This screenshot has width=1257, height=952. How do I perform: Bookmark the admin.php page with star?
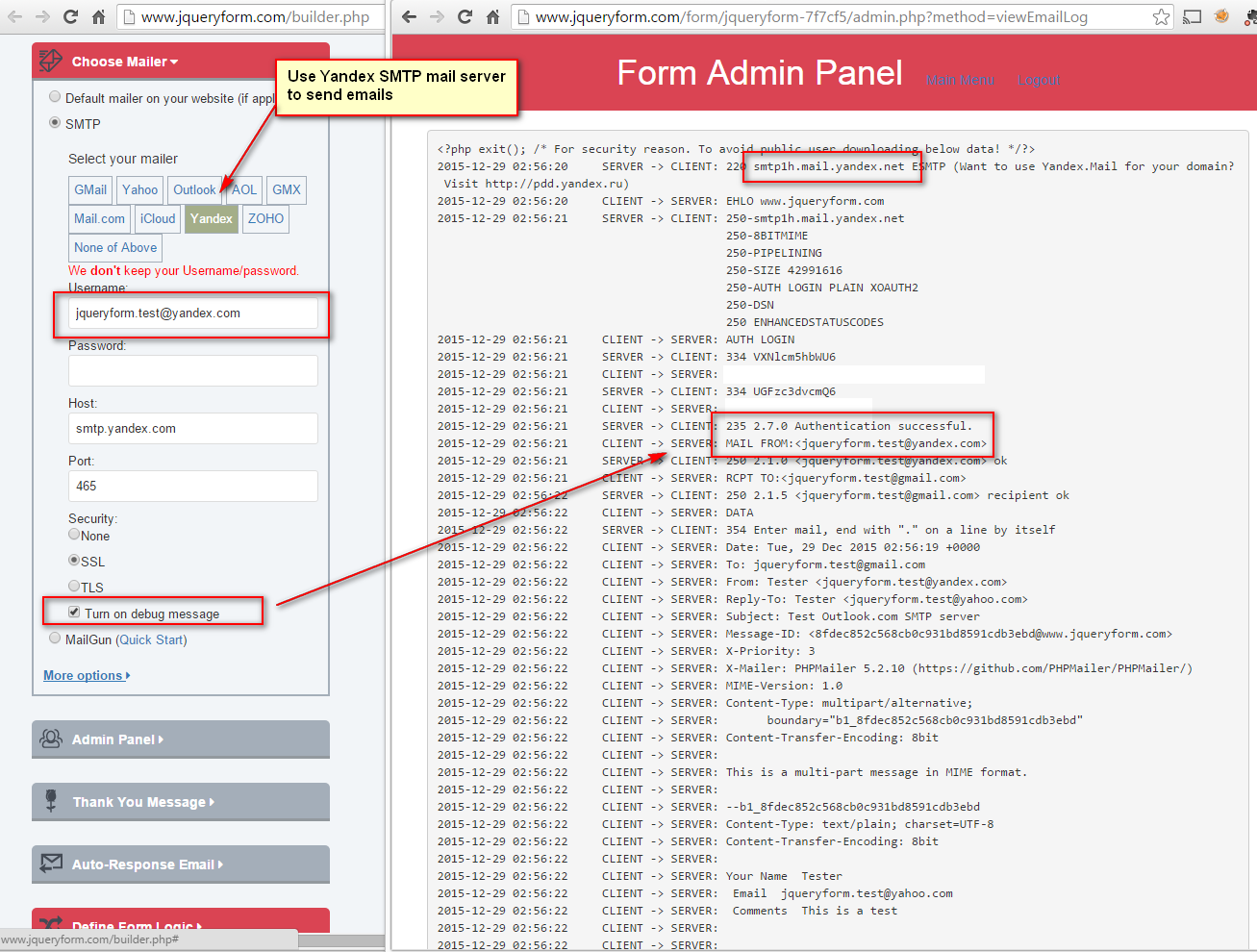coord(1162,16)
